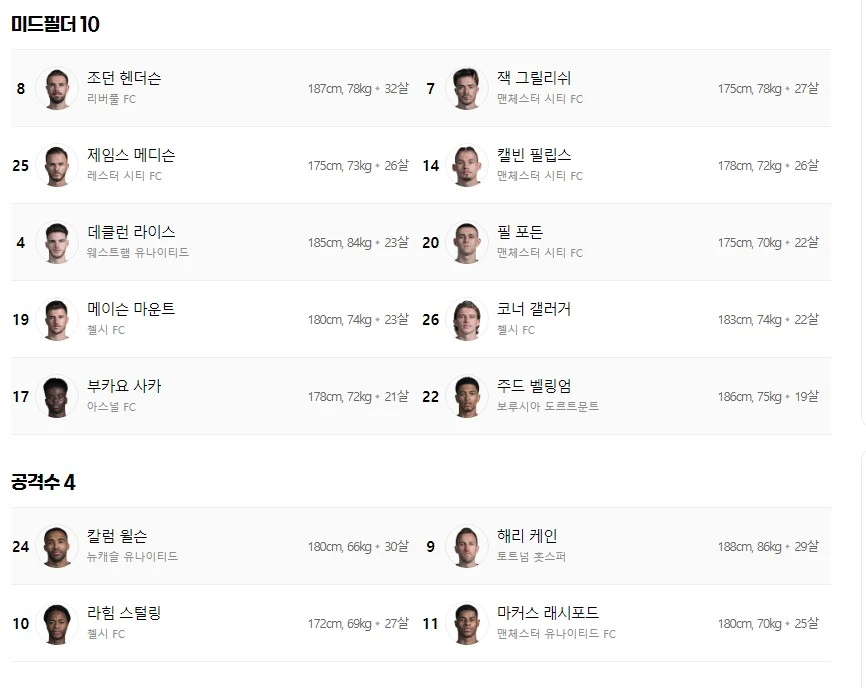This screenshot has height=688, width=866.
Task: Click Bukayo Saka's player photo (부카요 사카)
Action: 56,397
